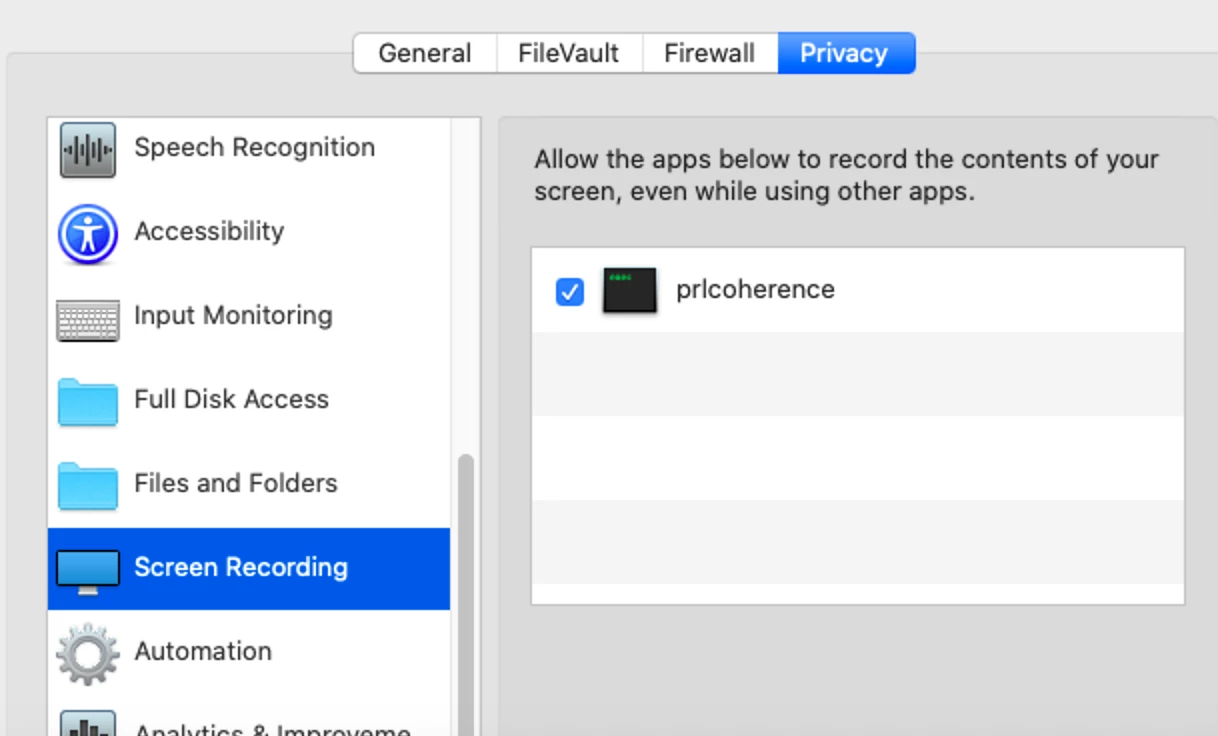This screenshot has height=736, width=1218.
Task: Click the Analytics chart icon in sidebar
Action: coord(88,724)
